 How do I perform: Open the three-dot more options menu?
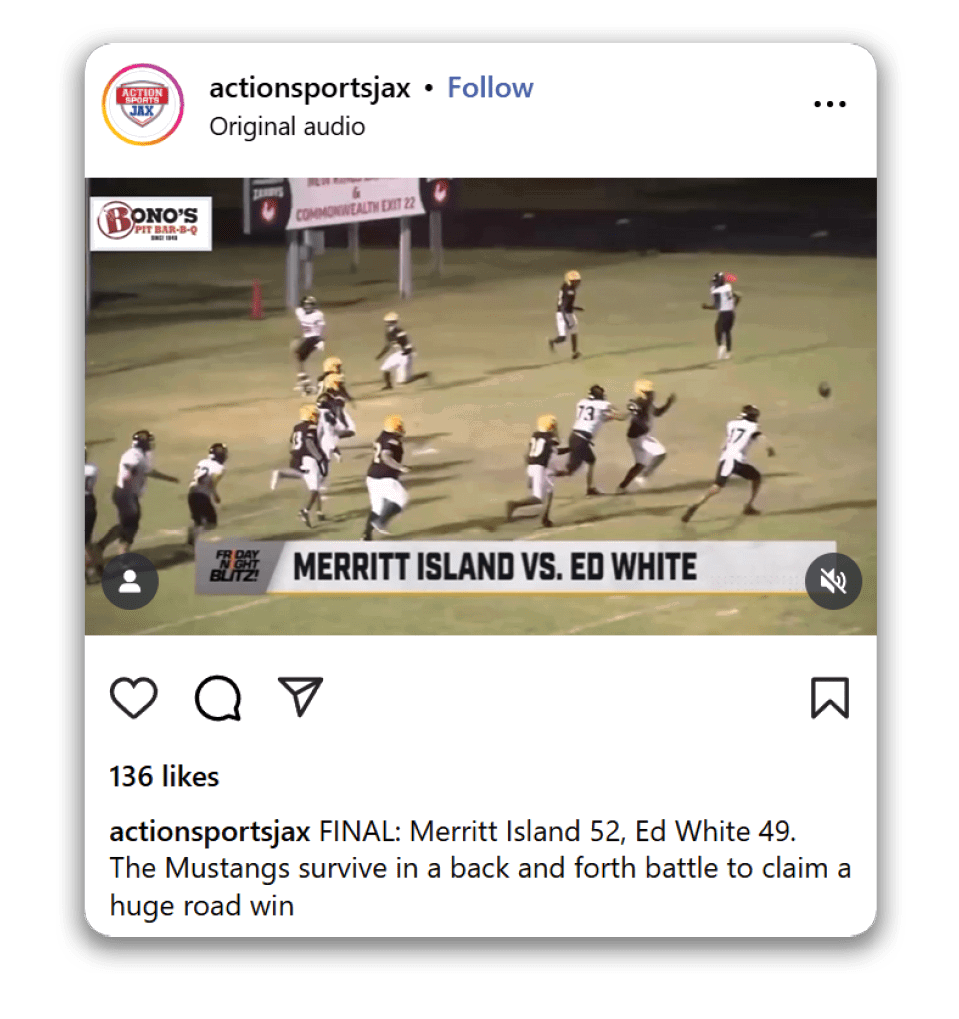(x=830, y=104)
